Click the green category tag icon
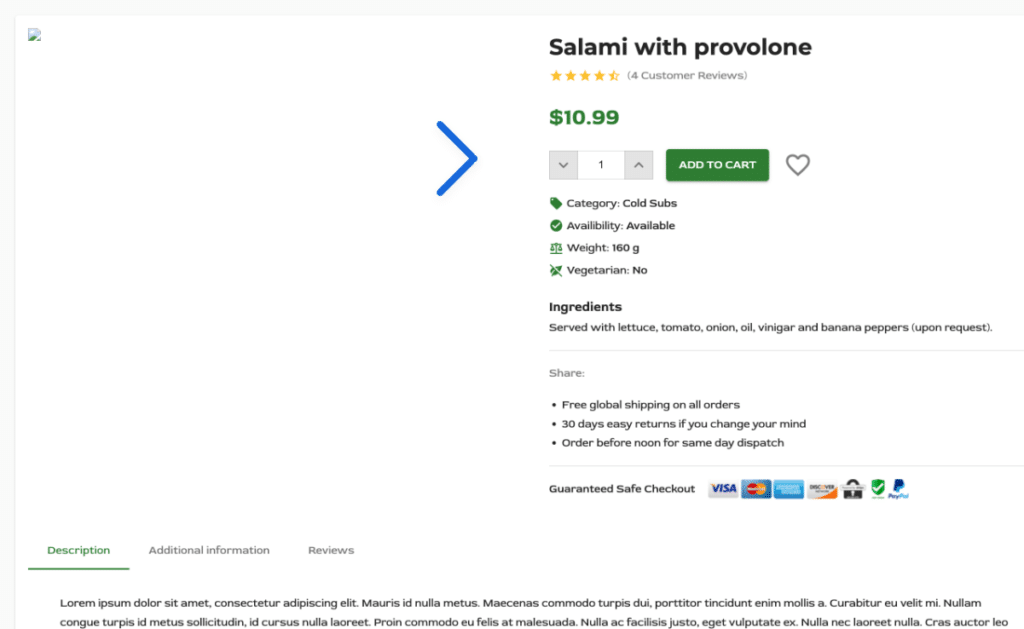 [x=556, y=203]
